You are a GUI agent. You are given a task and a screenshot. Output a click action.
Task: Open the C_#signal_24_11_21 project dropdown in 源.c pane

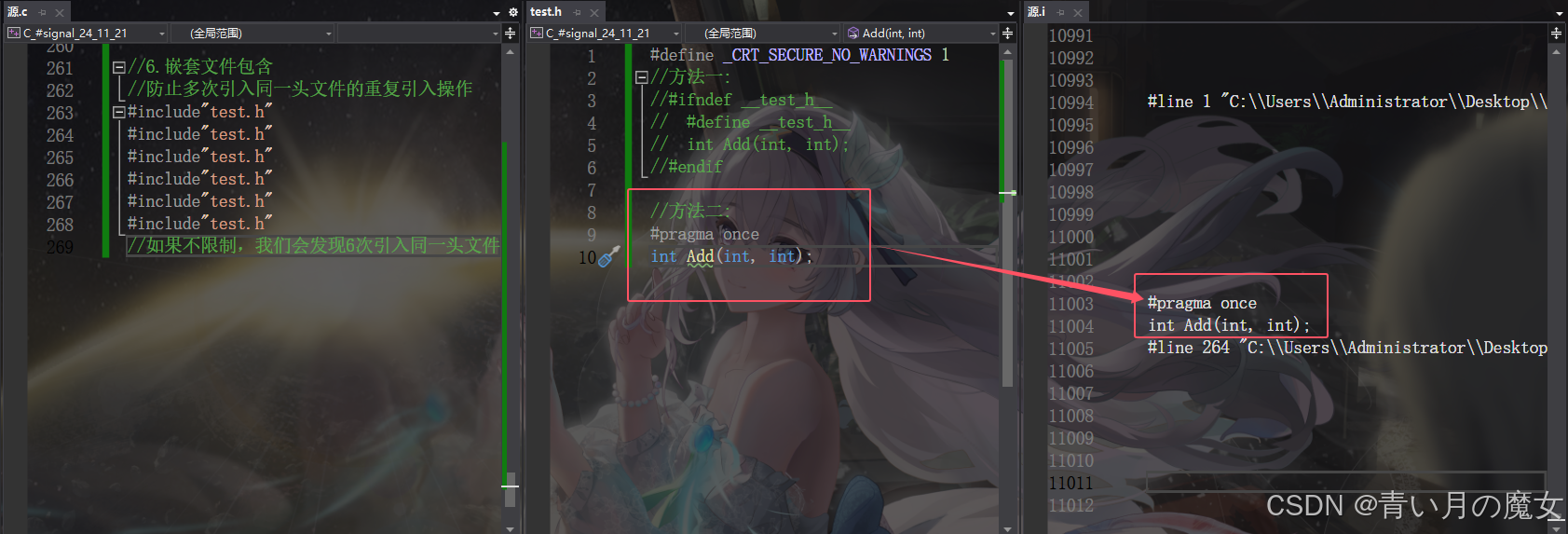(86, 33)
